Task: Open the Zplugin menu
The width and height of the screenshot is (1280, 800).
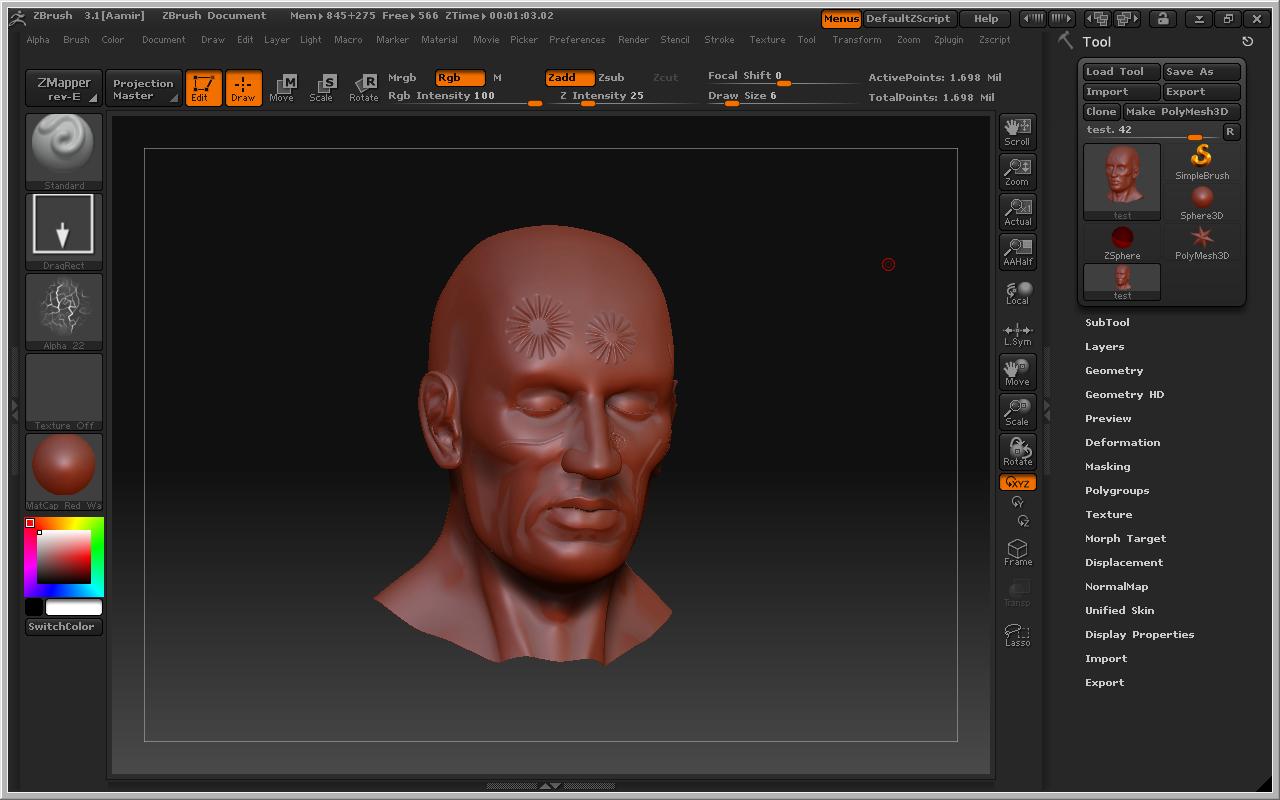Action: [948, 40]
